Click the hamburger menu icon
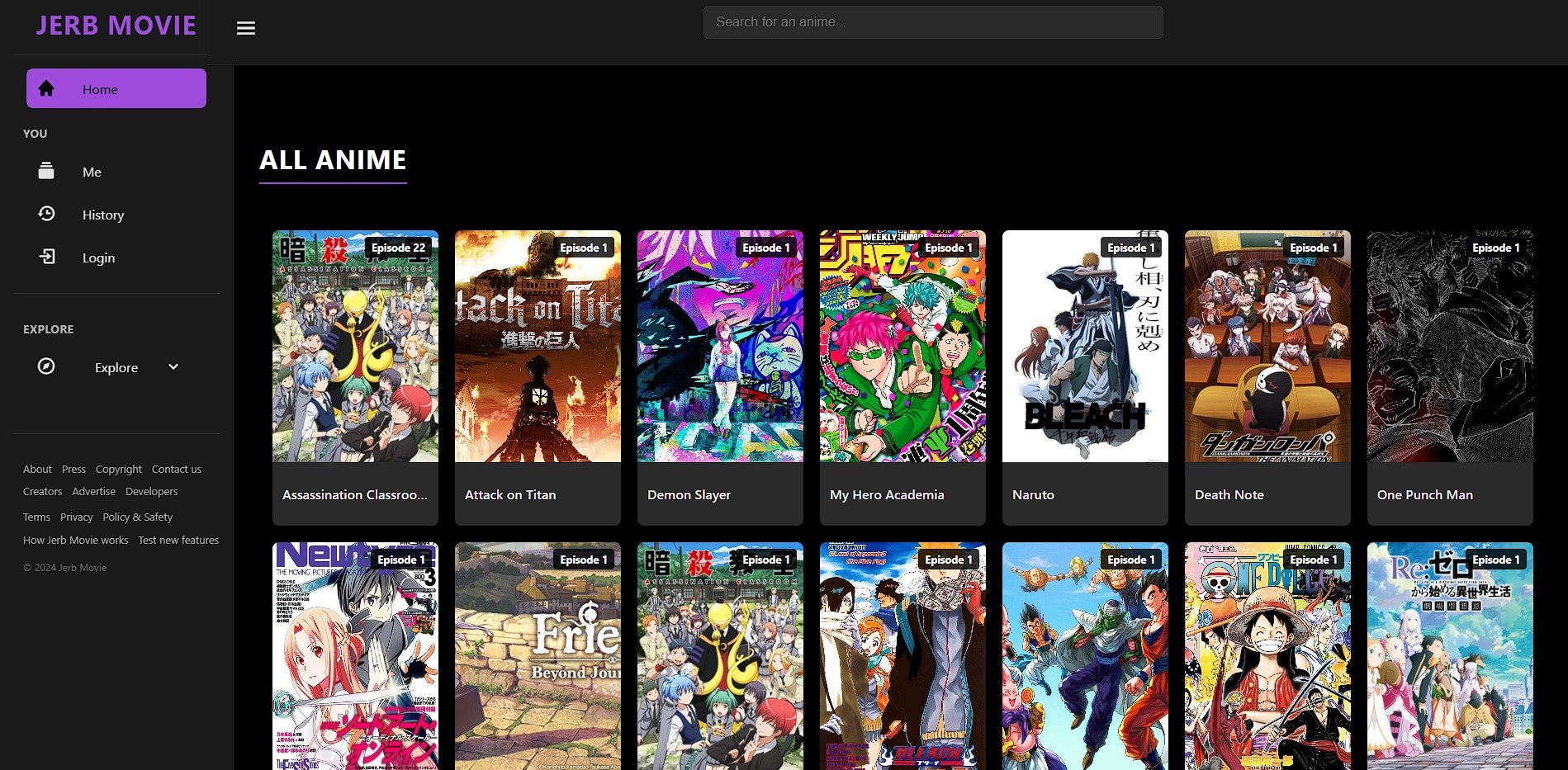The image size is (1568, 770). pyautogui.click(x=245, y=28)
